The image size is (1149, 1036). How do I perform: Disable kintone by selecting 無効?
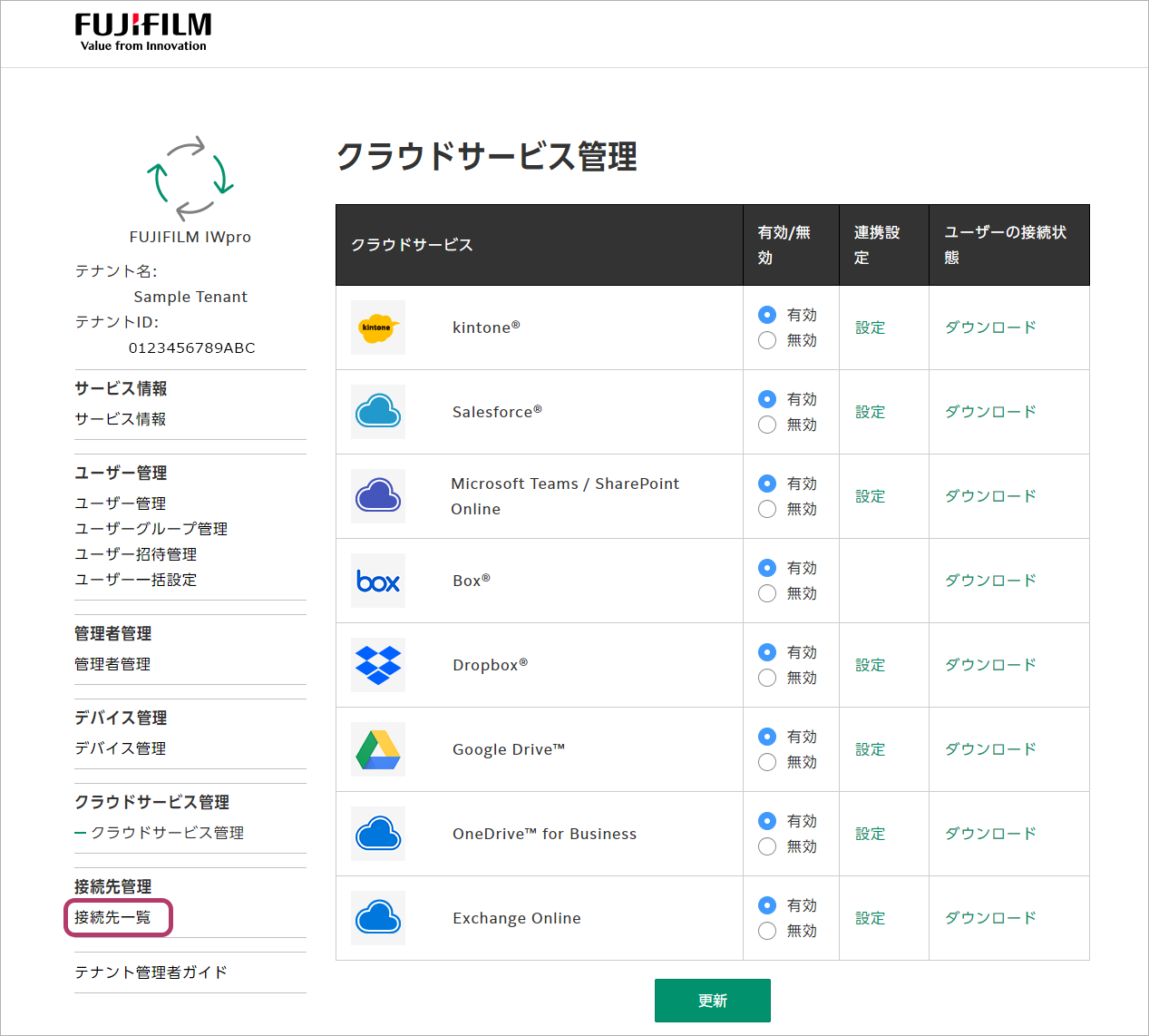[x=767, y=340]
